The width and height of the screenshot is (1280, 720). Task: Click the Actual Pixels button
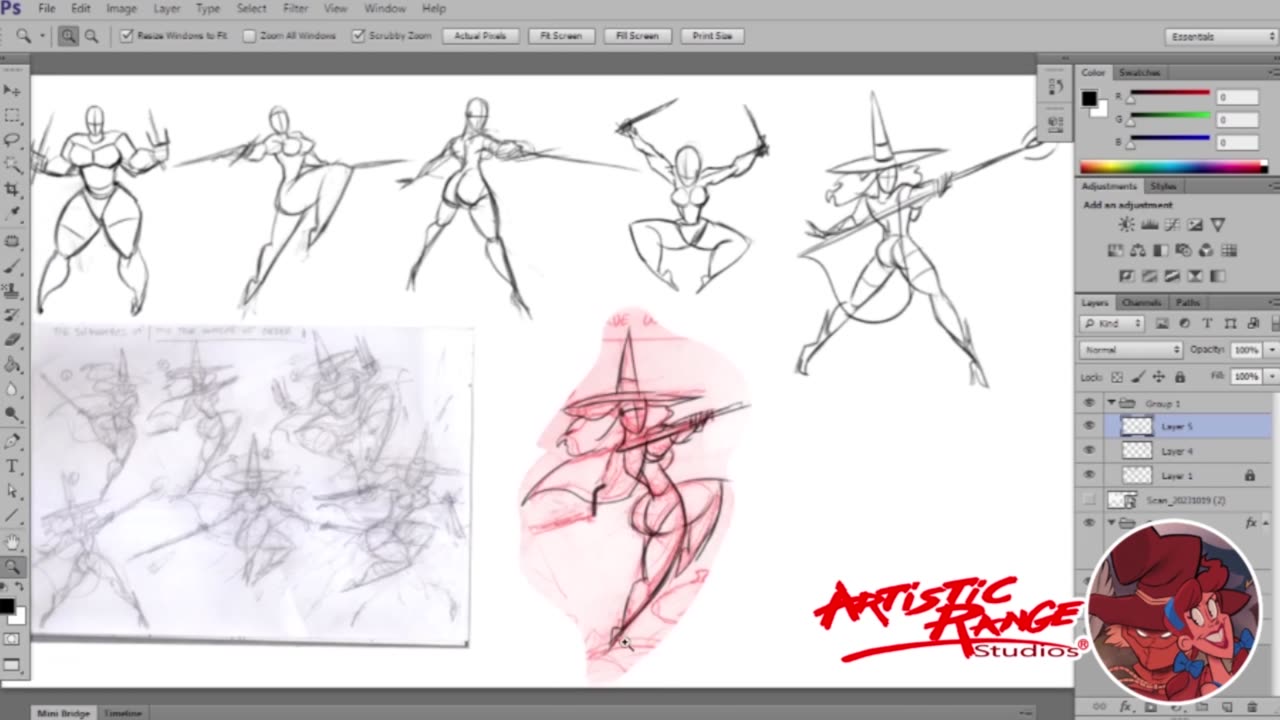(480, 36)
